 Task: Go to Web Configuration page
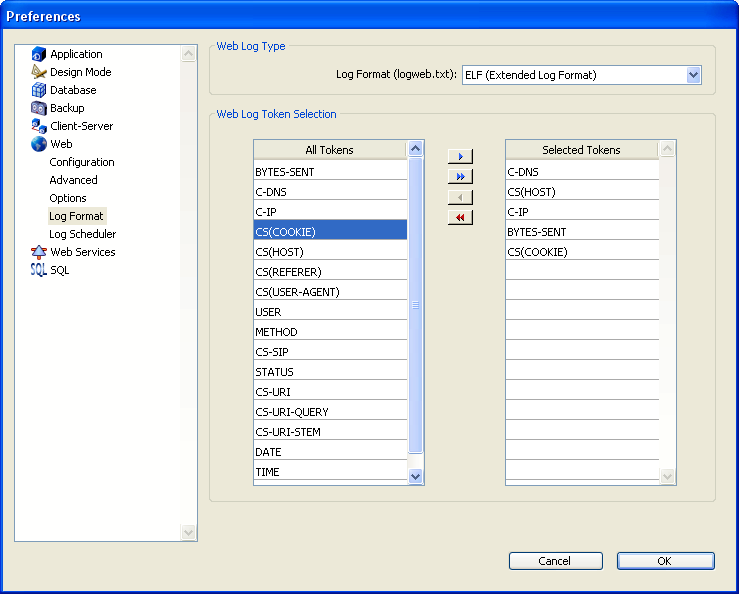pos(82,162)
